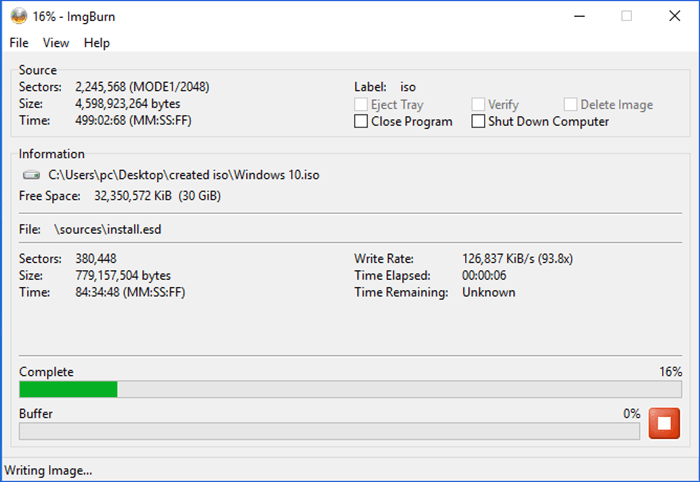Viewport: 700px width, 482px height.
Task: Click the Windows 10.iso destination path
Action: (x=185, y=175)
